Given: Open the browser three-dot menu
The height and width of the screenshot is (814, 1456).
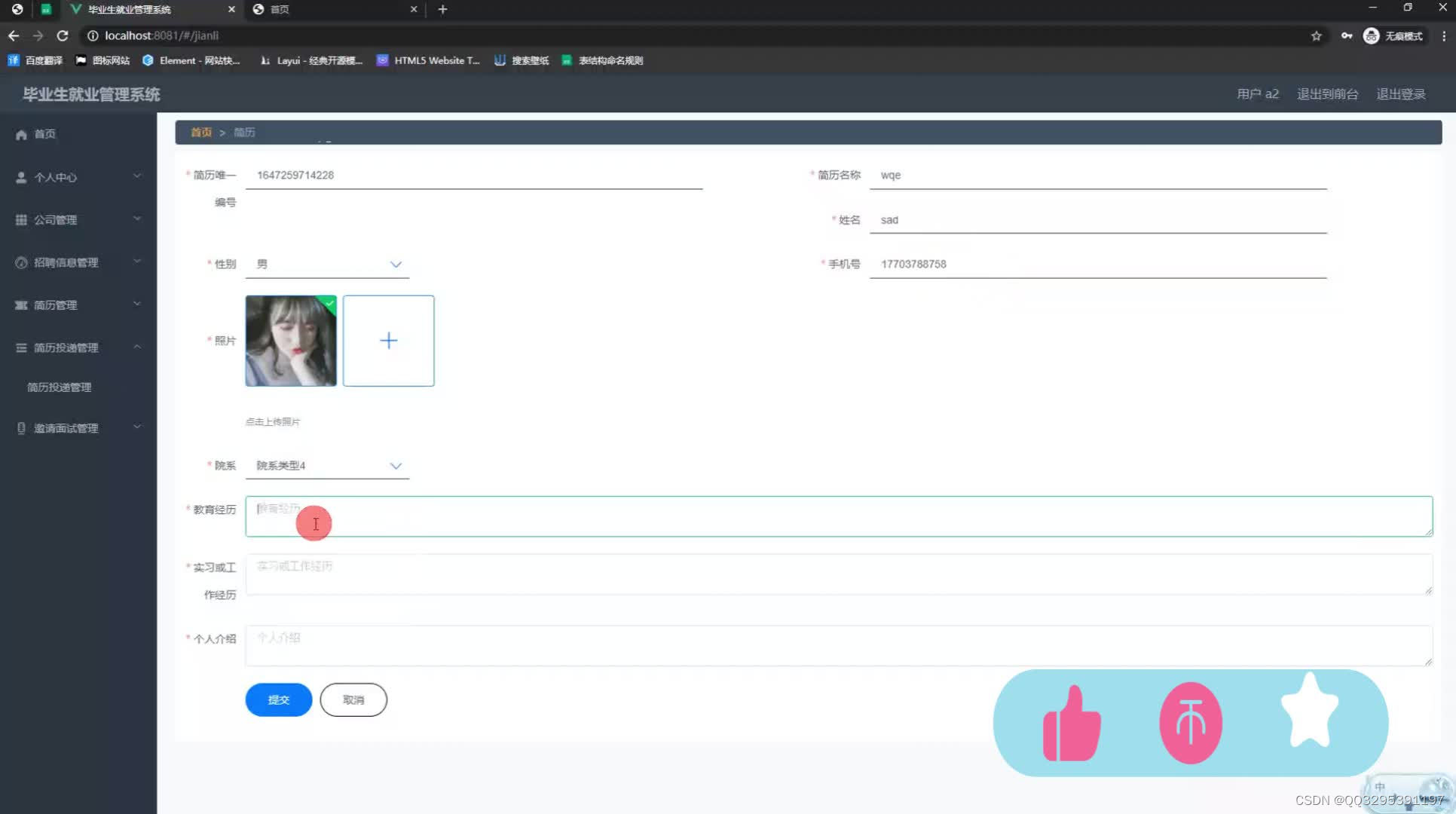Looking at the screenshot, I should point(1443,35).
